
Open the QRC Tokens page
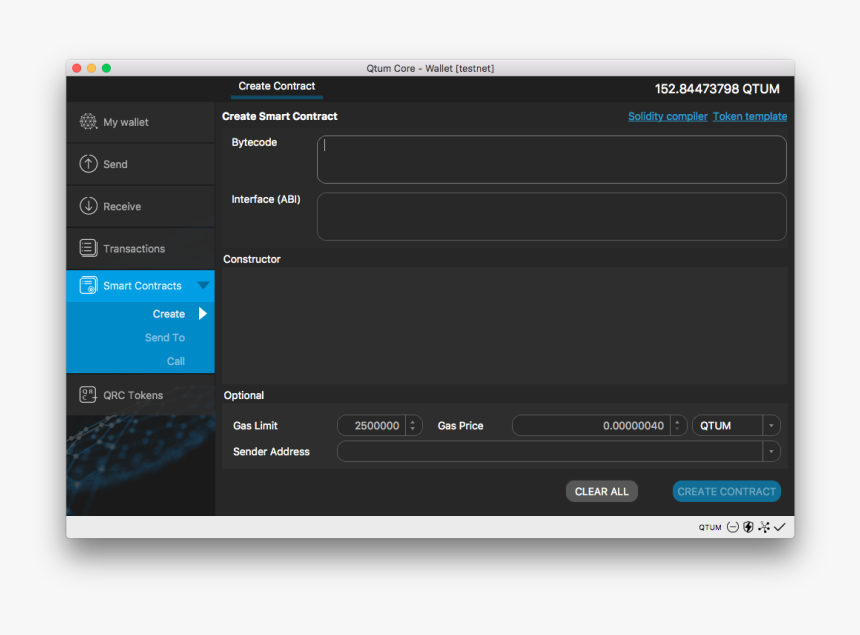point(140,395)
